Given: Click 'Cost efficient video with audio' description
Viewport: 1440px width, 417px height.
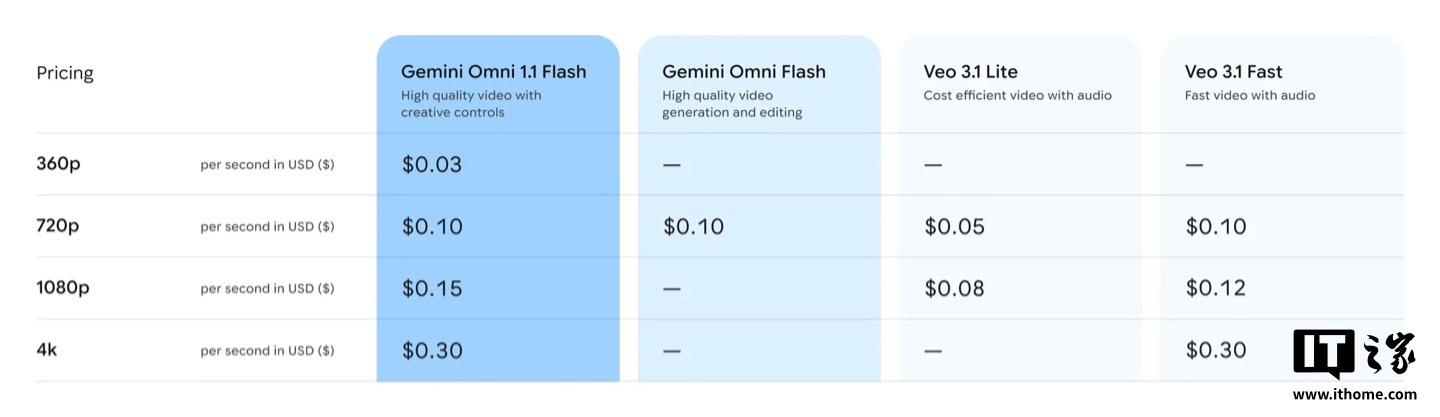Looking at the screenshot, I should click(x=1017, y=96).
